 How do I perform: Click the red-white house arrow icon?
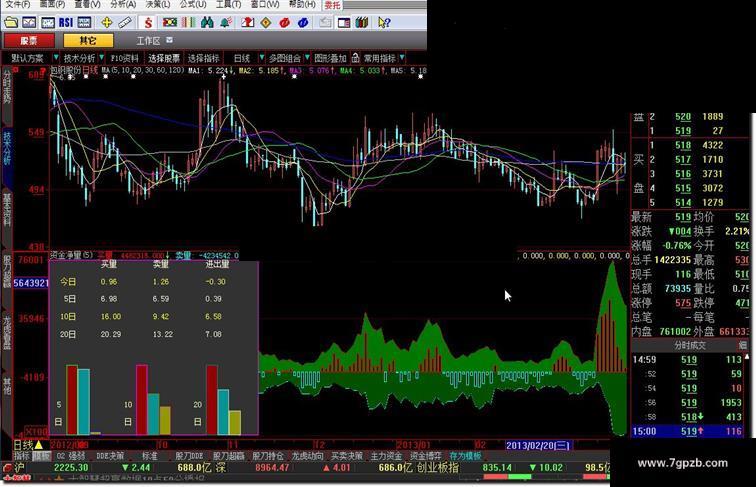point(247,23)
